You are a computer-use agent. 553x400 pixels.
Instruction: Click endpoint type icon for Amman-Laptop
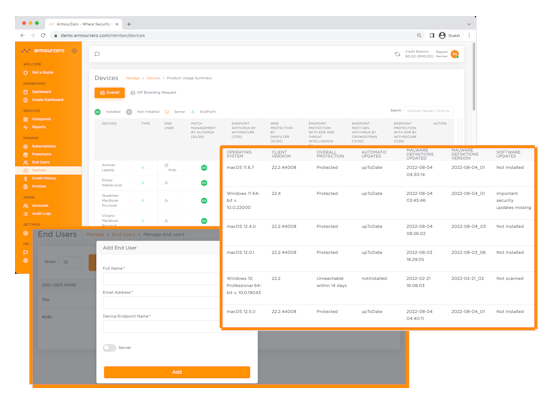click(x=143, y=168)
